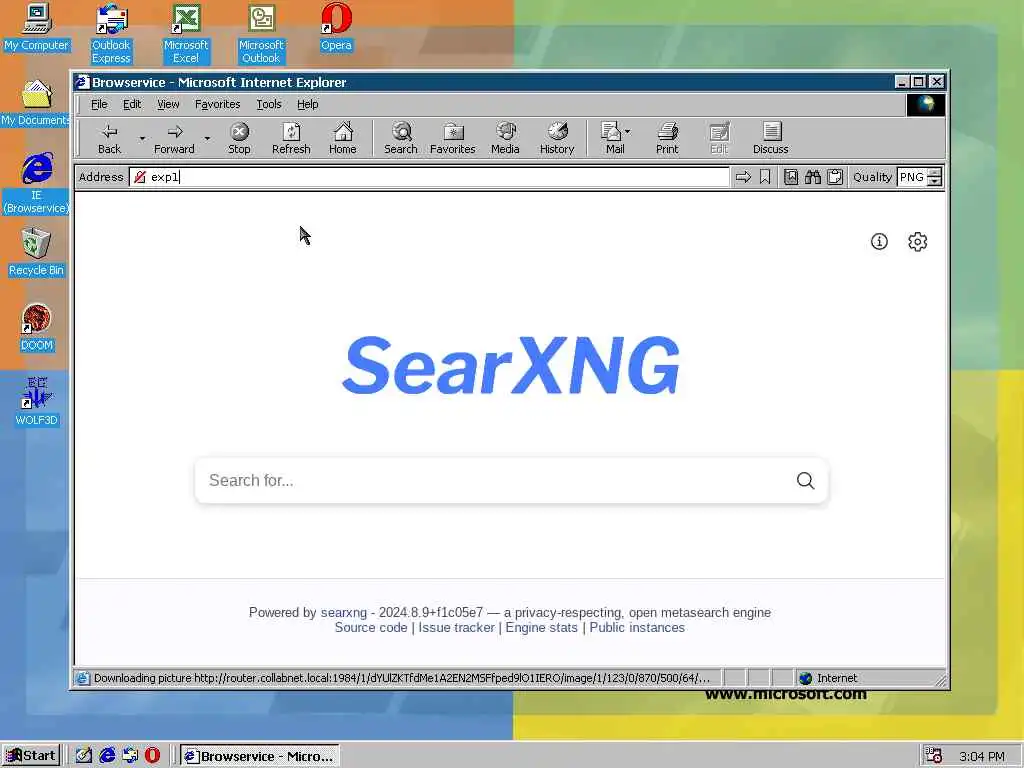Increase Quality with the up spinner
This screenshot has height=768, width=1024.
pos(935,172)
